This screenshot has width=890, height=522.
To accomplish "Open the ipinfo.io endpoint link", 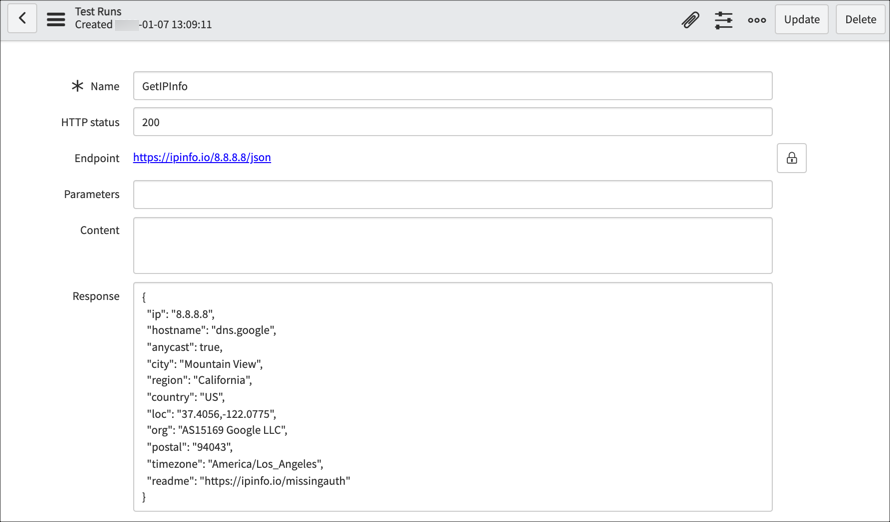I will [202, 157].
